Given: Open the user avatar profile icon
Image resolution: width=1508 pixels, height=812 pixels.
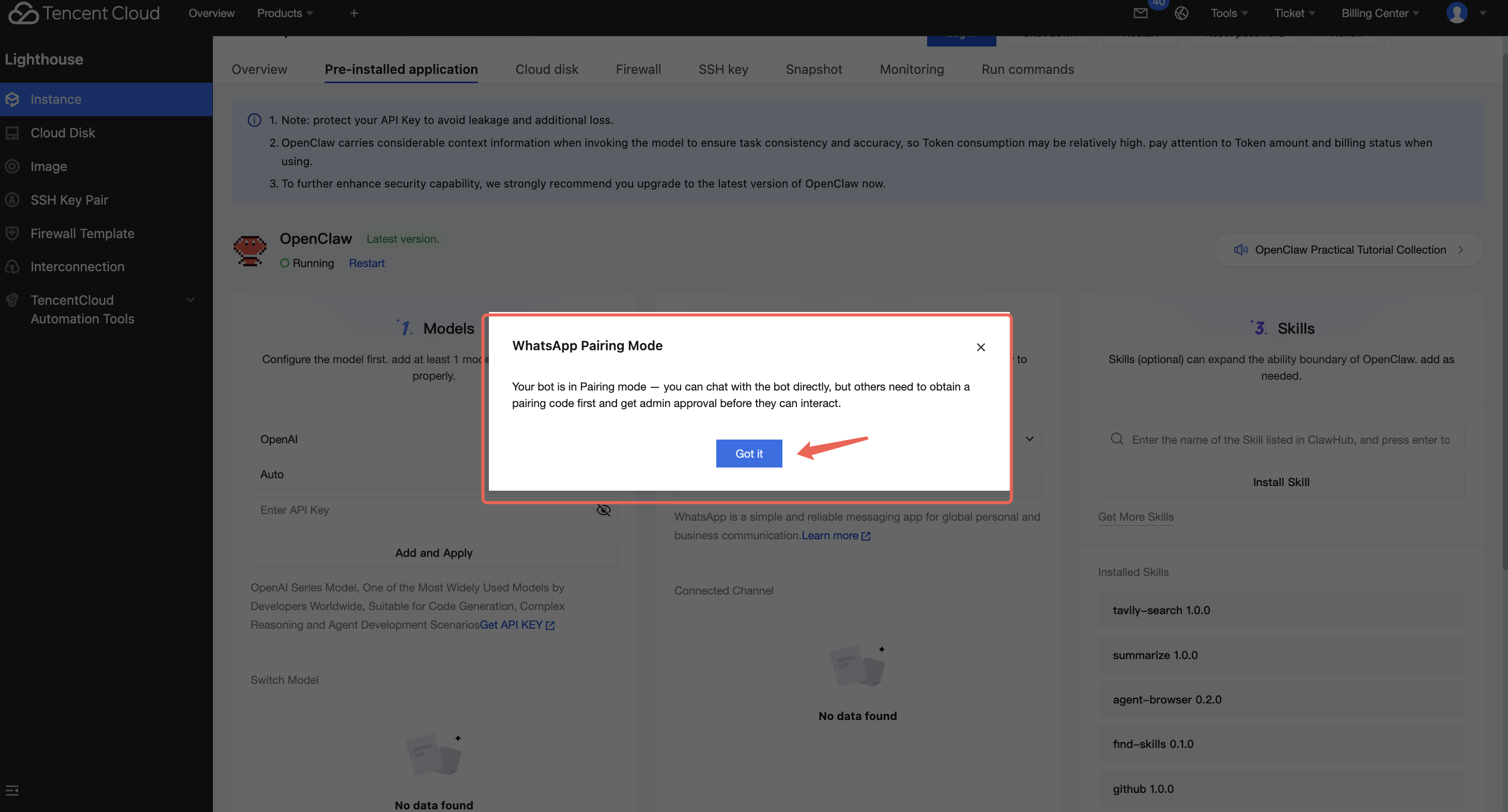Looking at the screenshot, I should pyautogui.click(x=1456, y=13).
